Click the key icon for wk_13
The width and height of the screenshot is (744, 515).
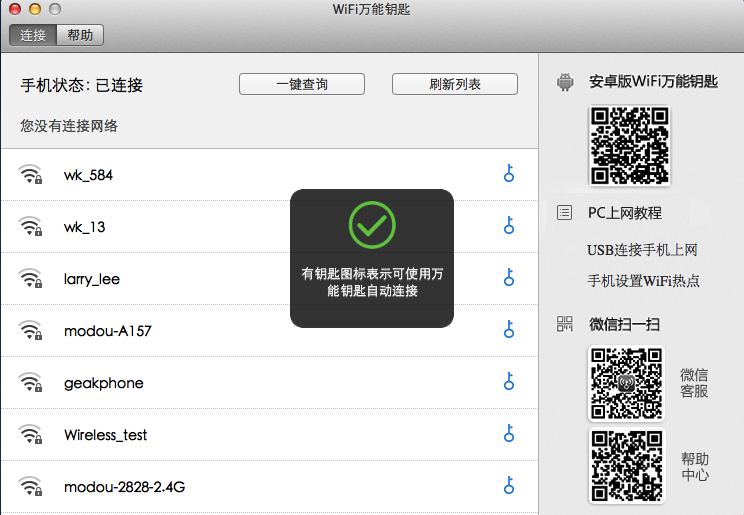(x=509, y=225)
